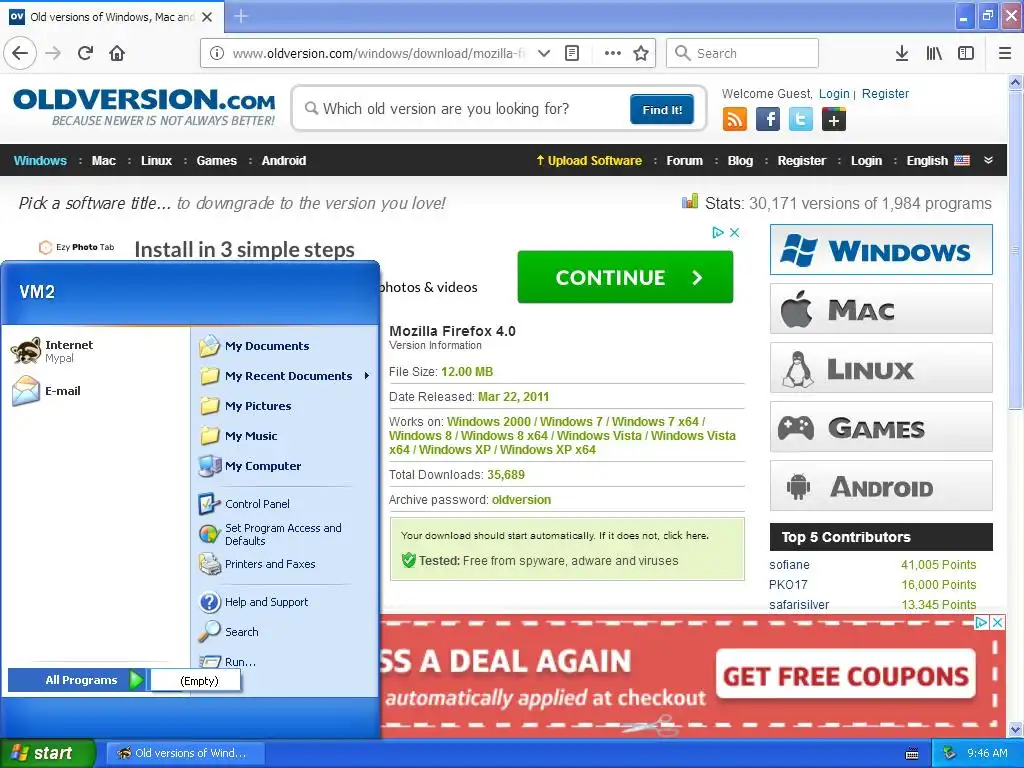Click the large Linux category button
This screenshot has width=1024, height=768.
[x=881, y=368]
